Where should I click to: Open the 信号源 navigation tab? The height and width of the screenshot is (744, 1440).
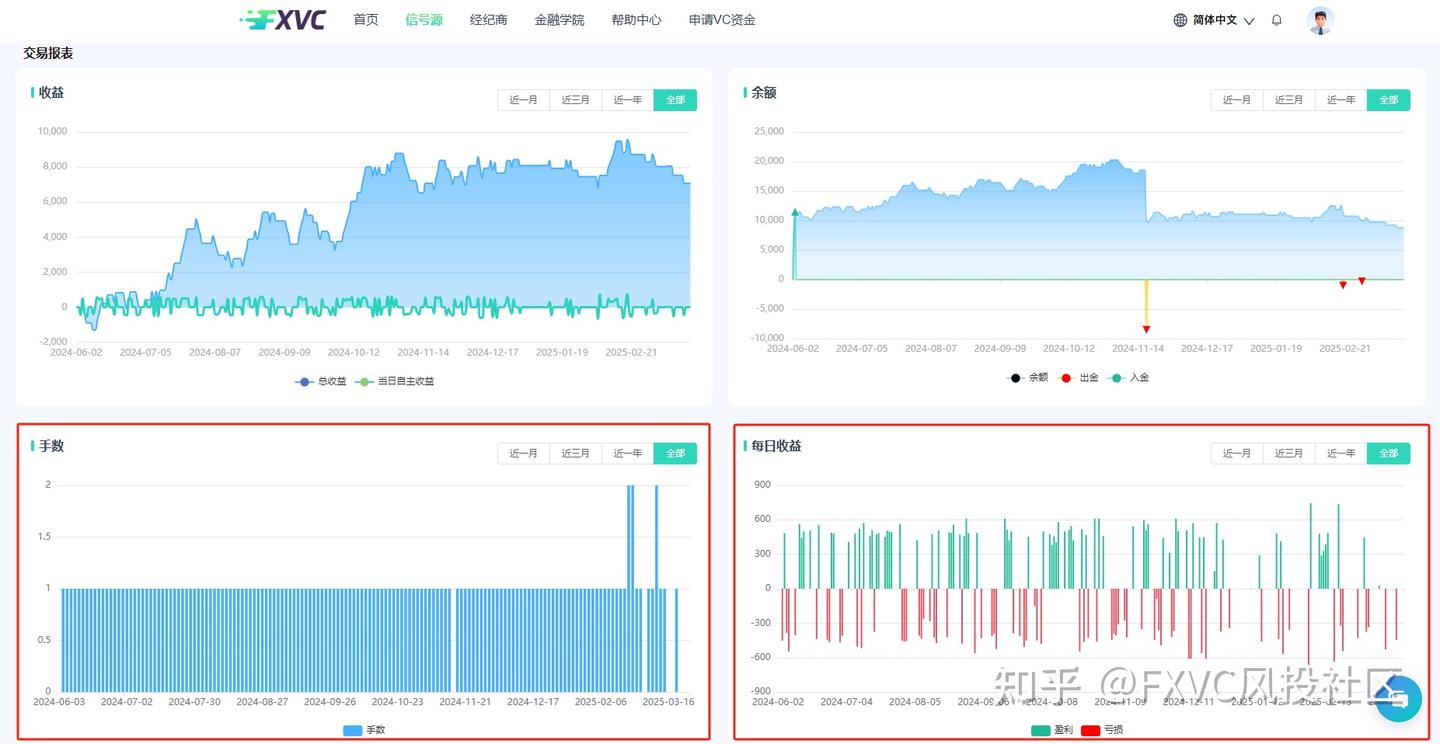tap(424, 20)
